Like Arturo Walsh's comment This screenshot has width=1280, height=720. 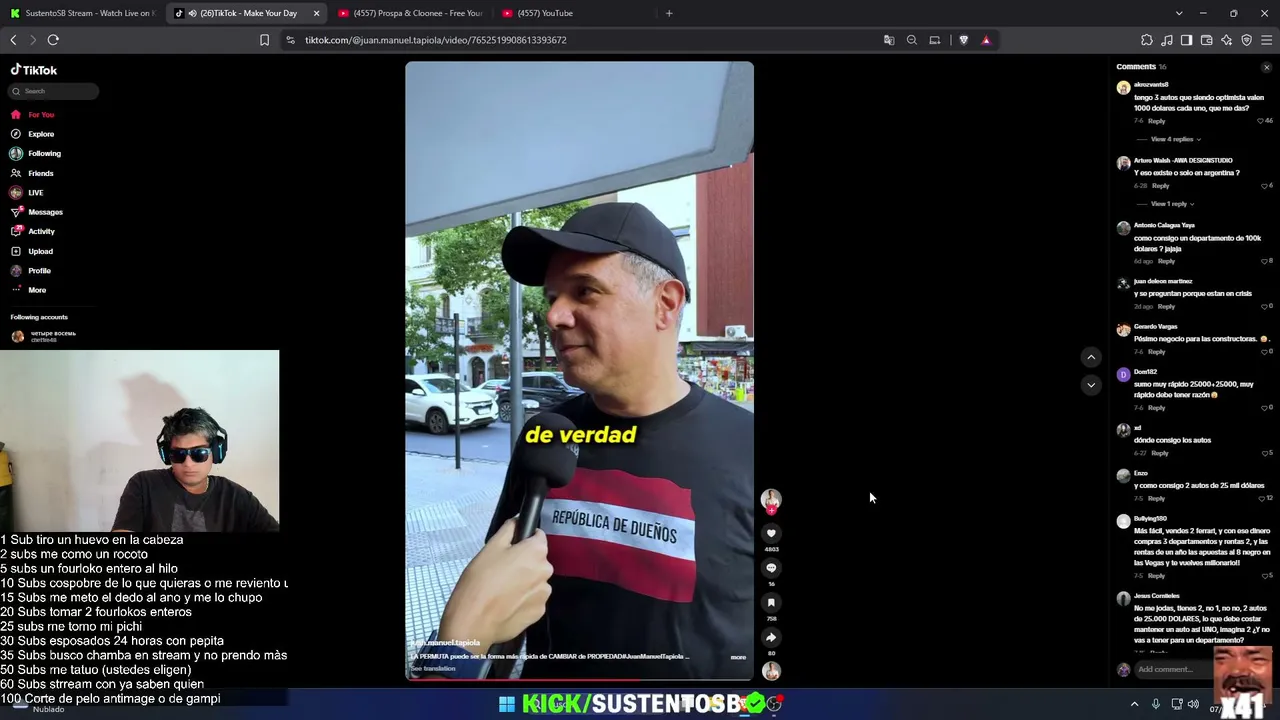pos(1265,186)
